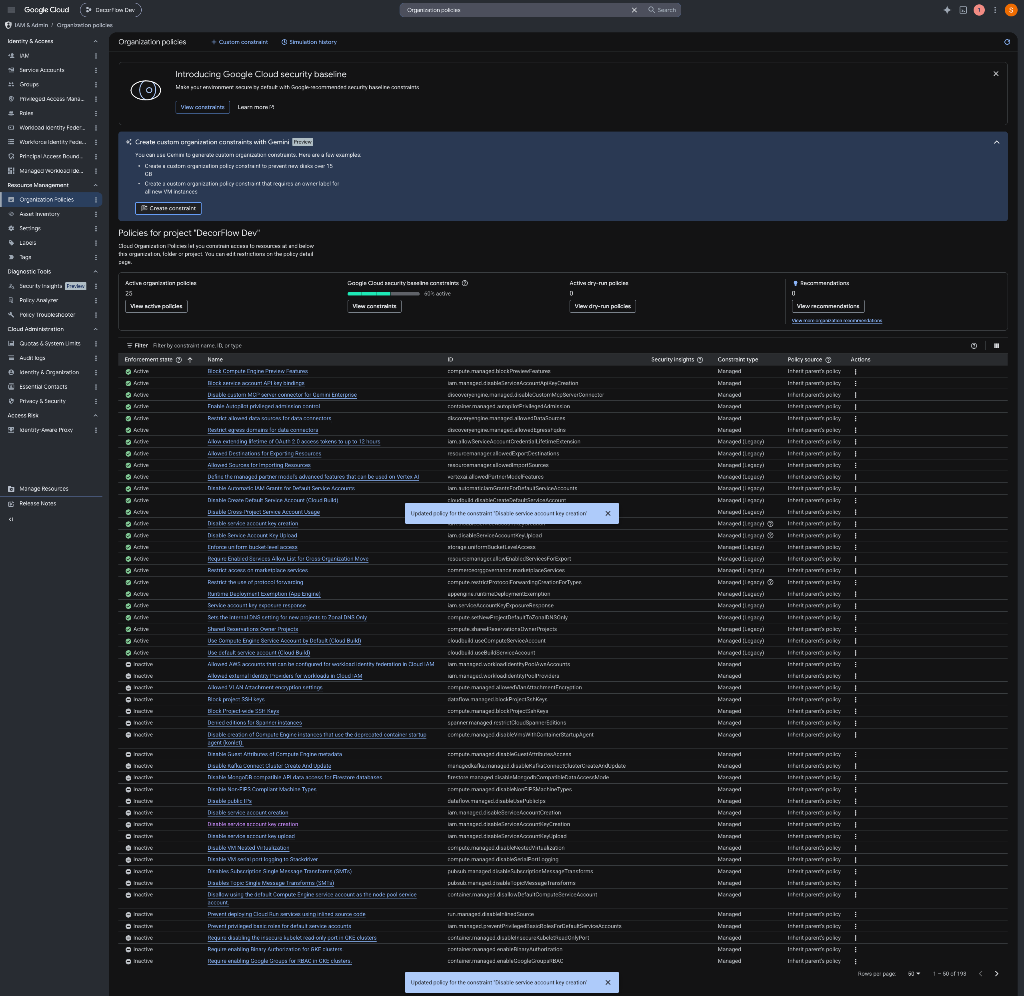Open more options for Roles sidebar item
The height and width of the screenshot is (996, 1024).
coord(96,113)
